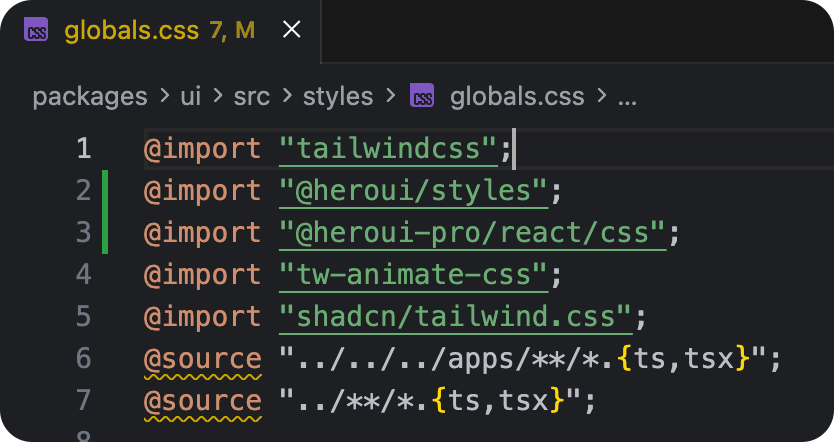Click the green change marker beside line 2
This screenshot has width=834, height=442.
tap(105, 191)
